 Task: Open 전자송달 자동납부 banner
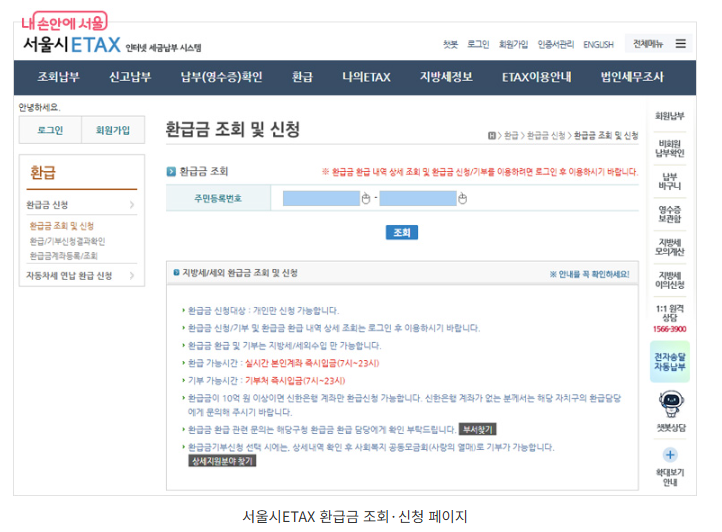670,362
